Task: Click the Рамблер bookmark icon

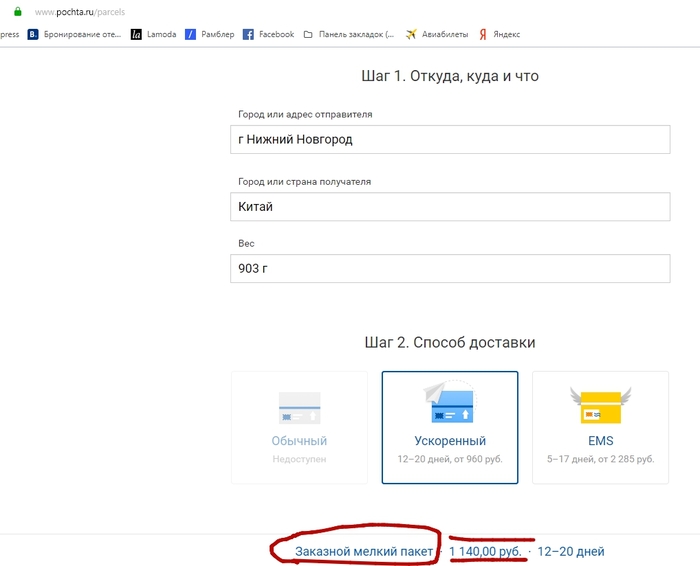Action: 190,34
